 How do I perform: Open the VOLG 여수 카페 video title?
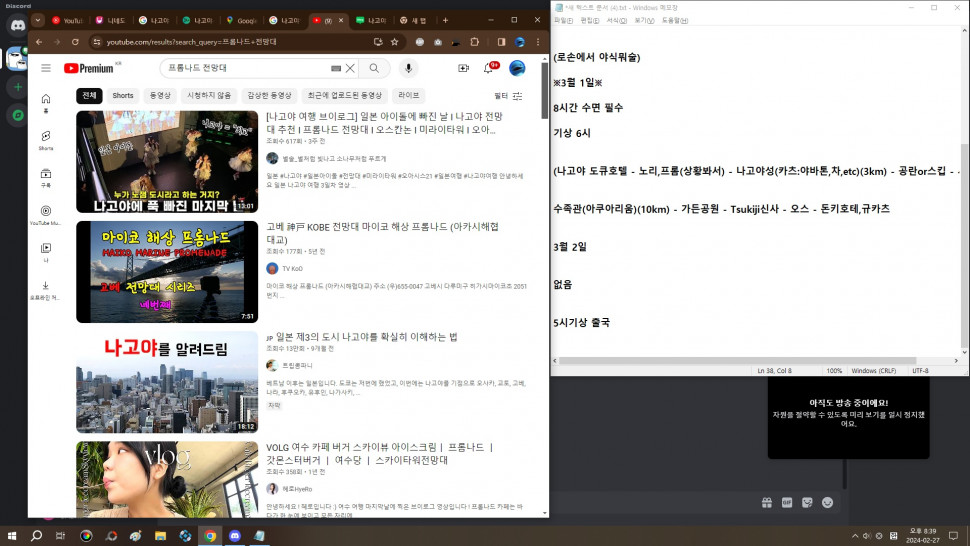(x=380, y=453)
